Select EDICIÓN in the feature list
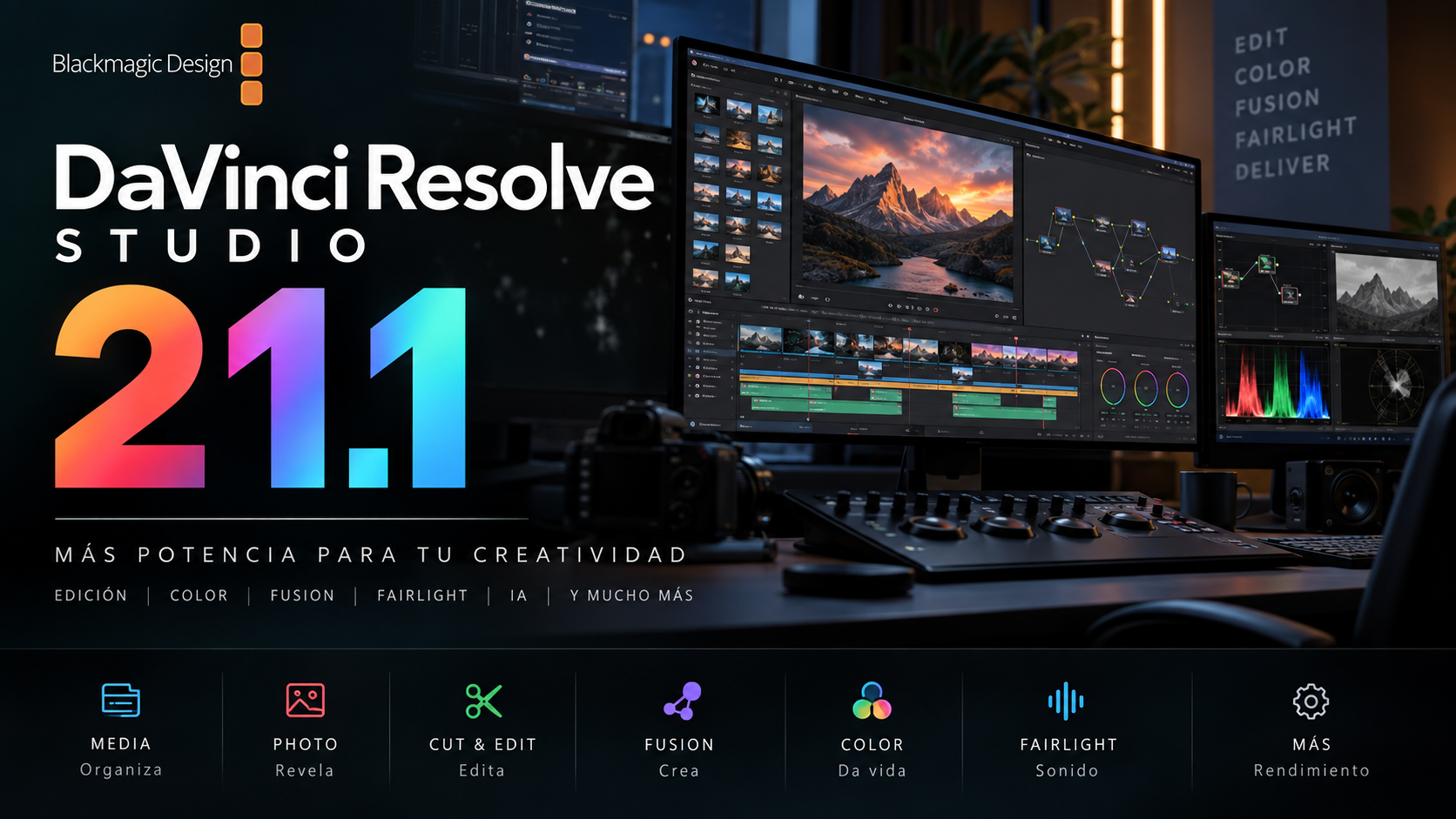The width and height of the screenshot is (1456, 819). click(x=91, y=595)
